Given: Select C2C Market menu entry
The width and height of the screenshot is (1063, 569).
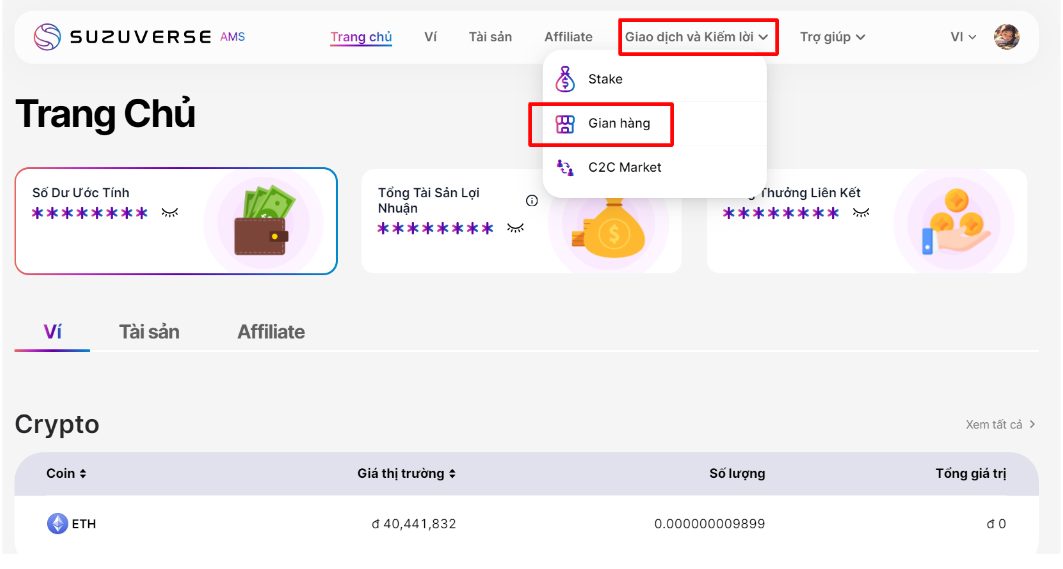Looking at the screenshot, I should click(624, 168).
